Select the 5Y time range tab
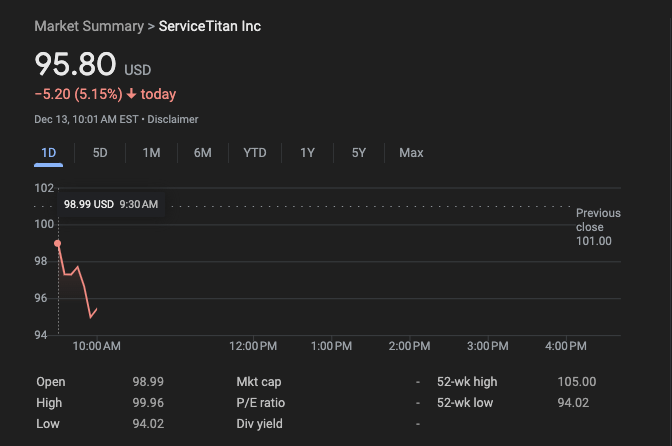The width and height of the screenshot is (672, 446). click(359, 153)
